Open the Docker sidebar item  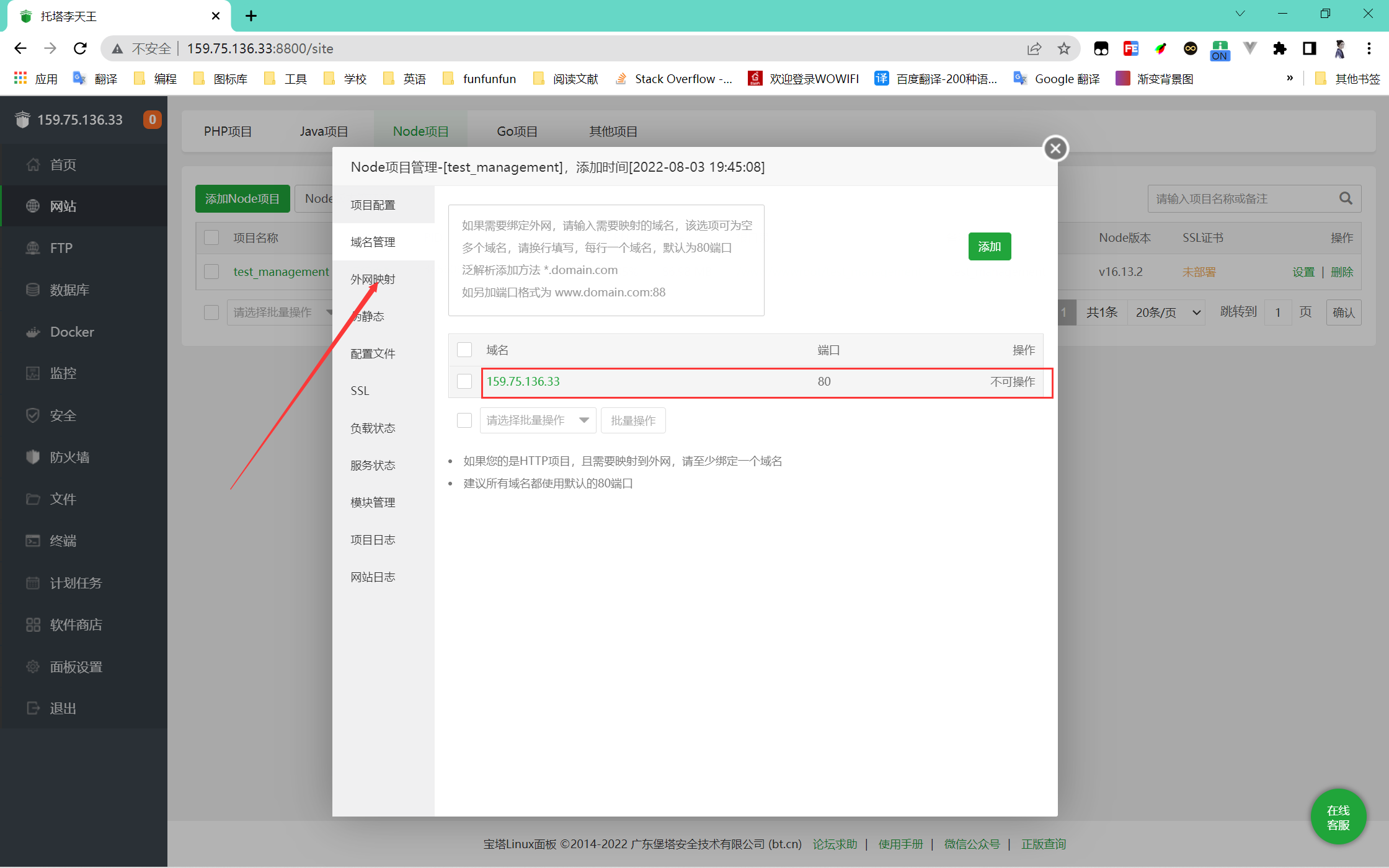point(72,332)
